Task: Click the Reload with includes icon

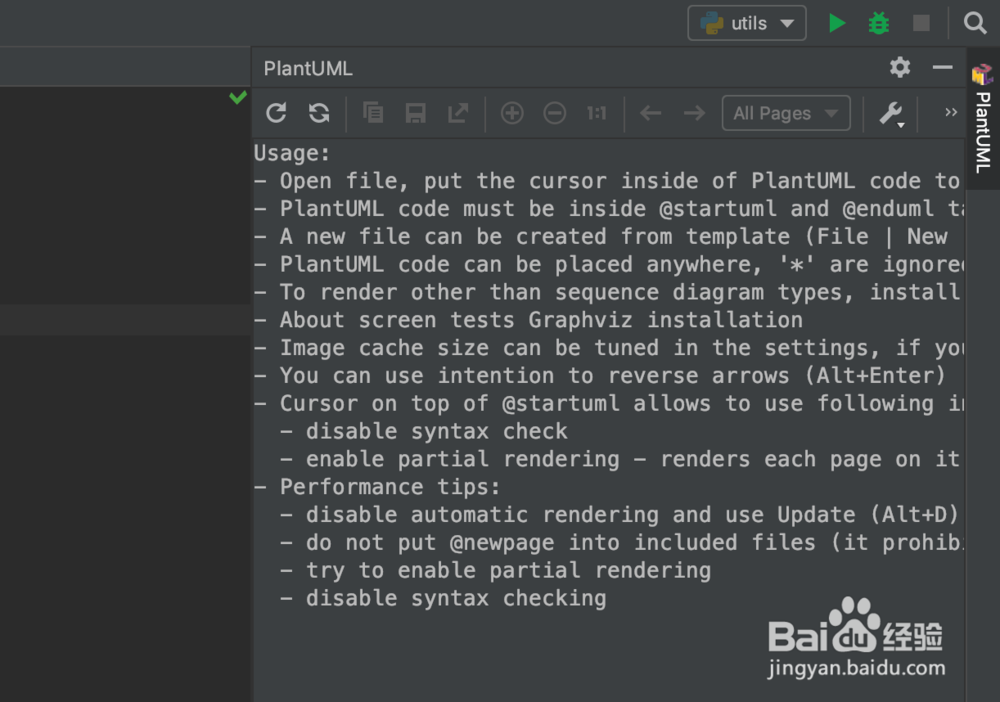Action: [x=319, y=113]
